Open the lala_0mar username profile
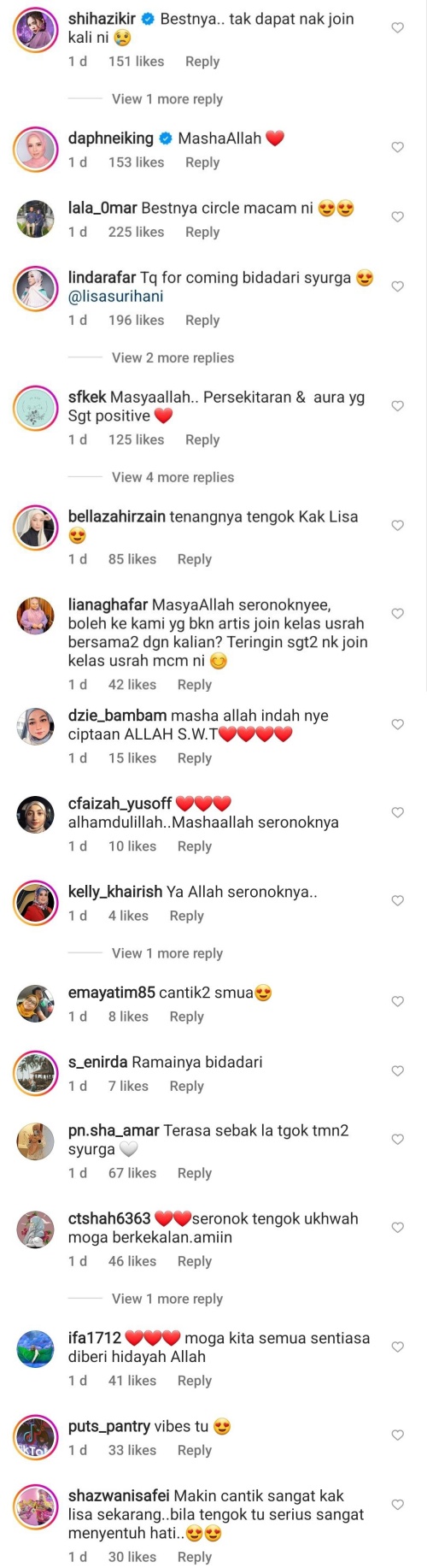The image size is (427, 1568). click(102, 209)
